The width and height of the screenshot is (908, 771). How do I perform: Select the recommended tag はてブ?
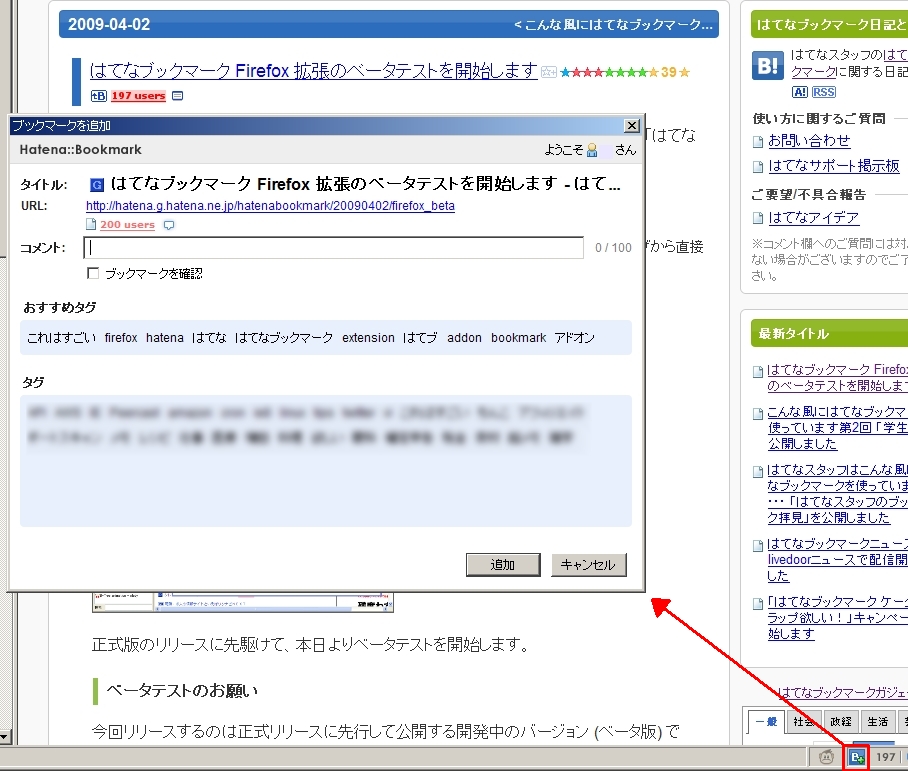tap(420, 338)
